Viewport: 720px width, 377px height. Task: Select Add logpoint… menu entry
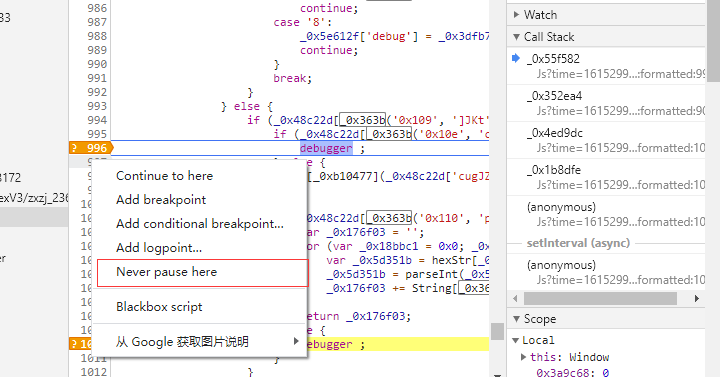click(159, 248)
